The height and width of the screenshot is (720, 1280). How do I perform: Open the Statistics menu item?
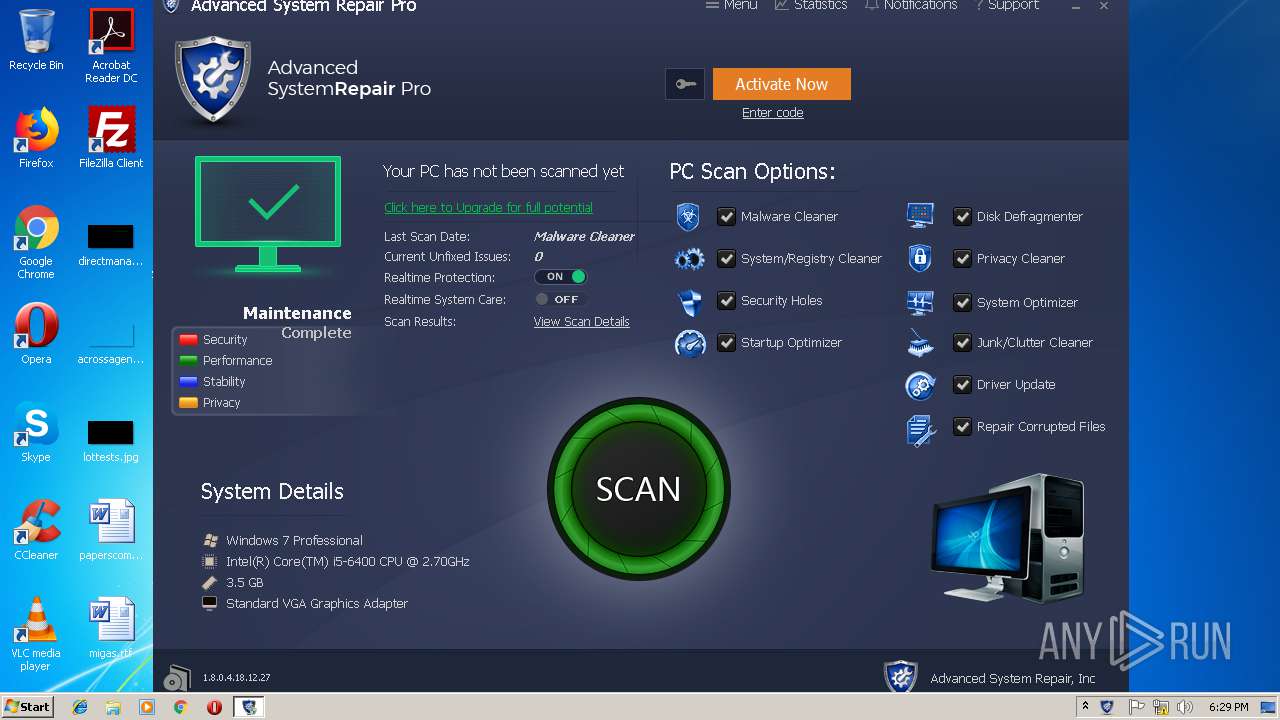coord(811,5)
